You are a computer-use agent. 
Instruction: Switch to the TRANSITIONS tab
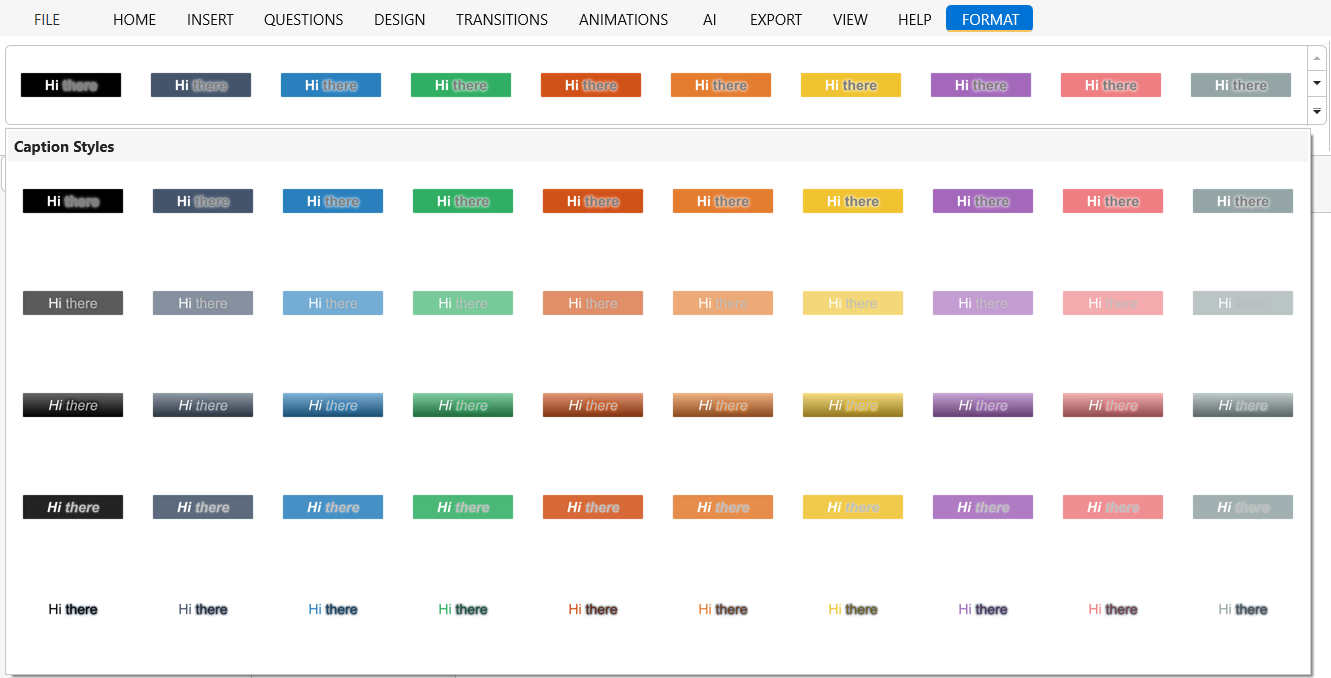[x=501, y=19]
